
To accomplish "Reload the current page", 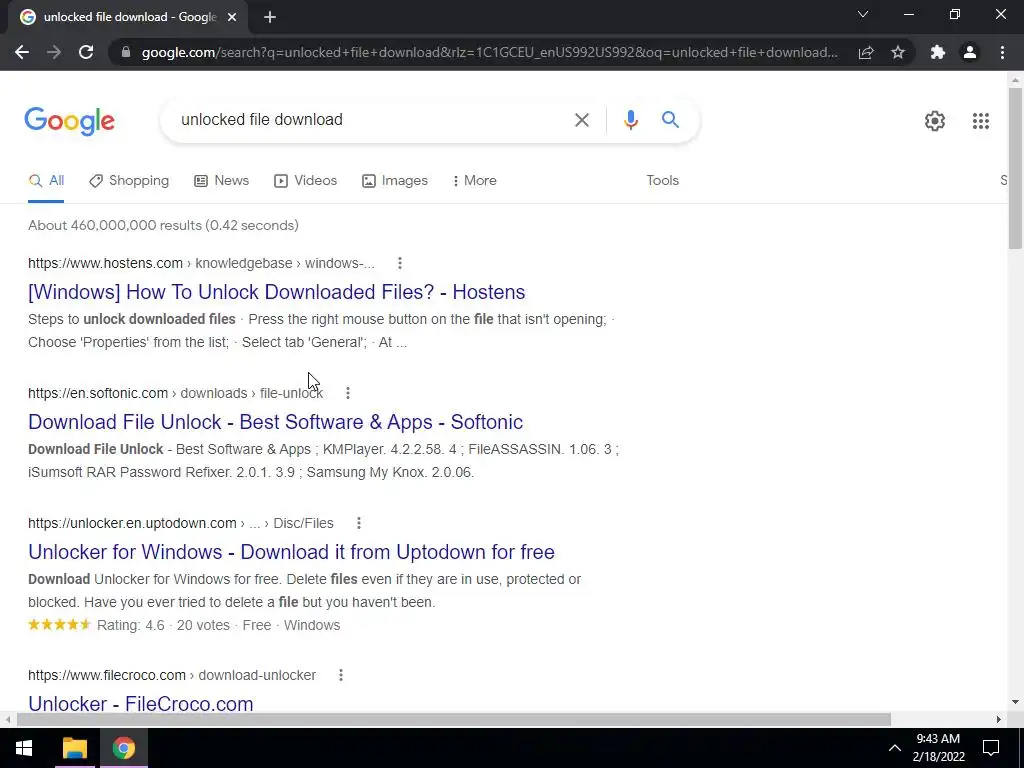I will pos(86,52).
